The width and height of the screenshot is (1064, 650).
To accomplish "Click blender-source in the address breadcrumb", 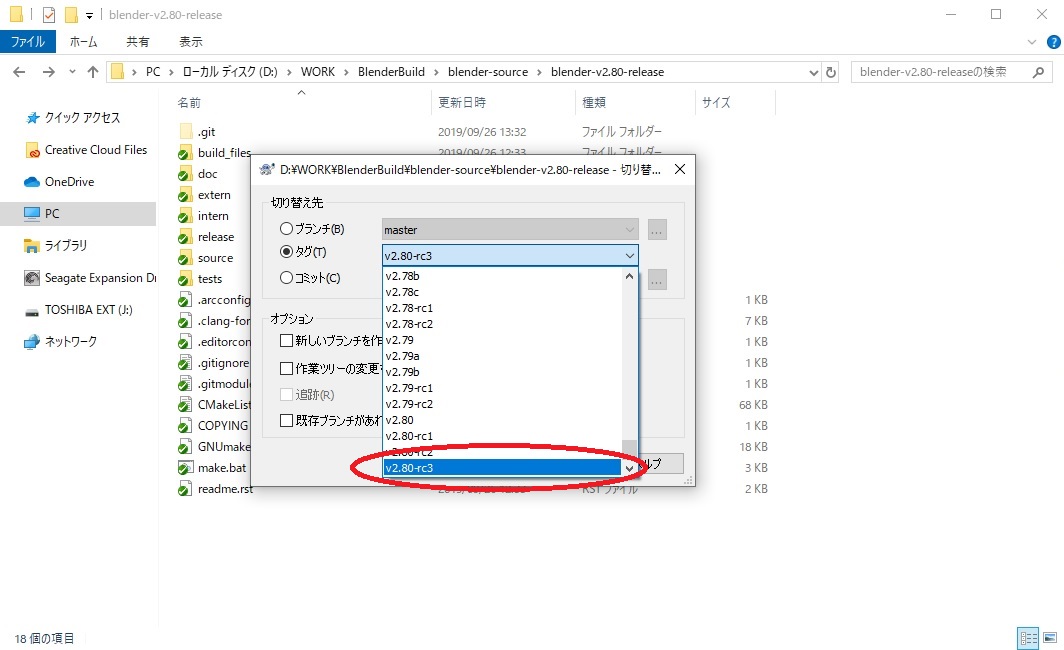I will [488, 72].
